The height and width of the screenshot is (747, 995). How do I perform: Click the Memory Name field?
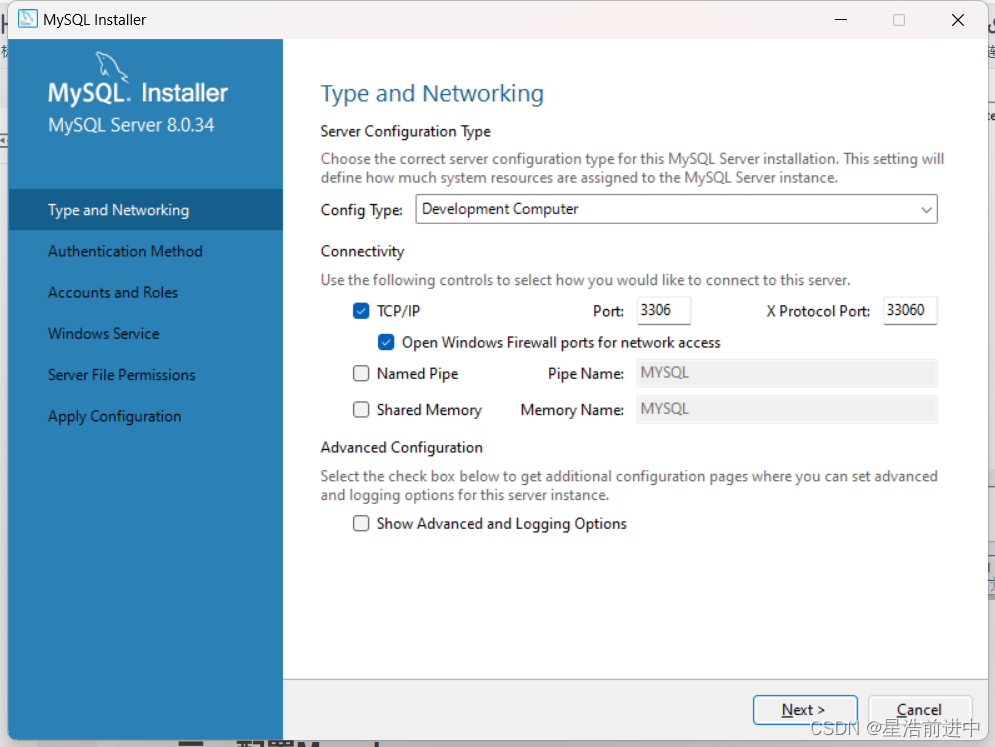tap(787, 409)
